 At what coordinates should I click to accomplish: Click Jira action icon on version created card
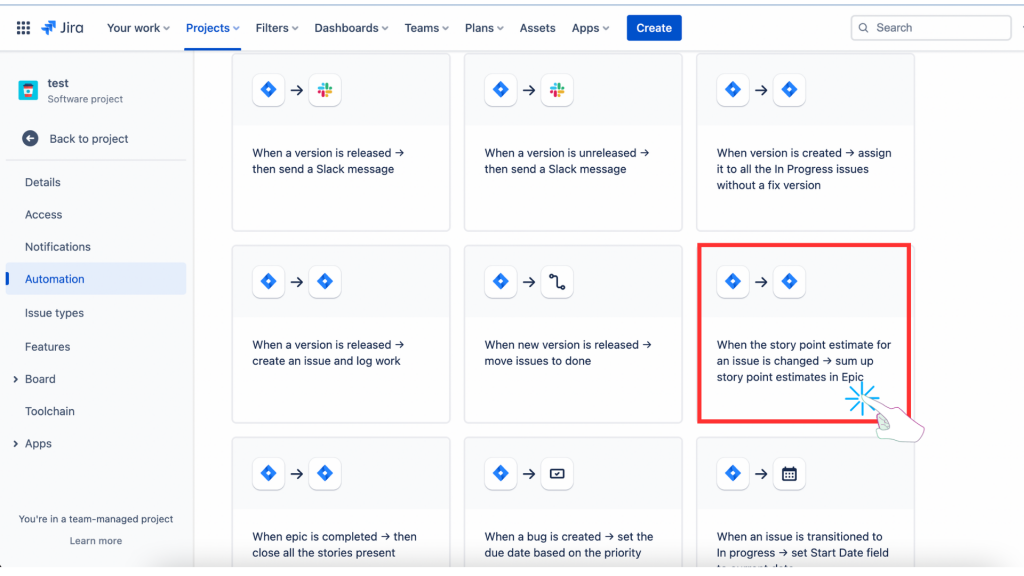point(789,90)
